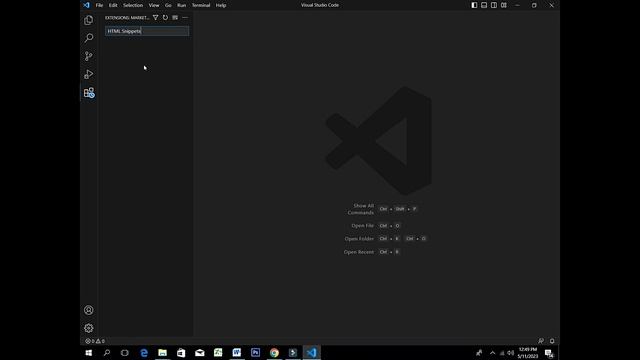Open Microsoft Store from the taskbar
Image resolution: width=640 pixels, height=360 pixels.
click(x=181, y=353)
